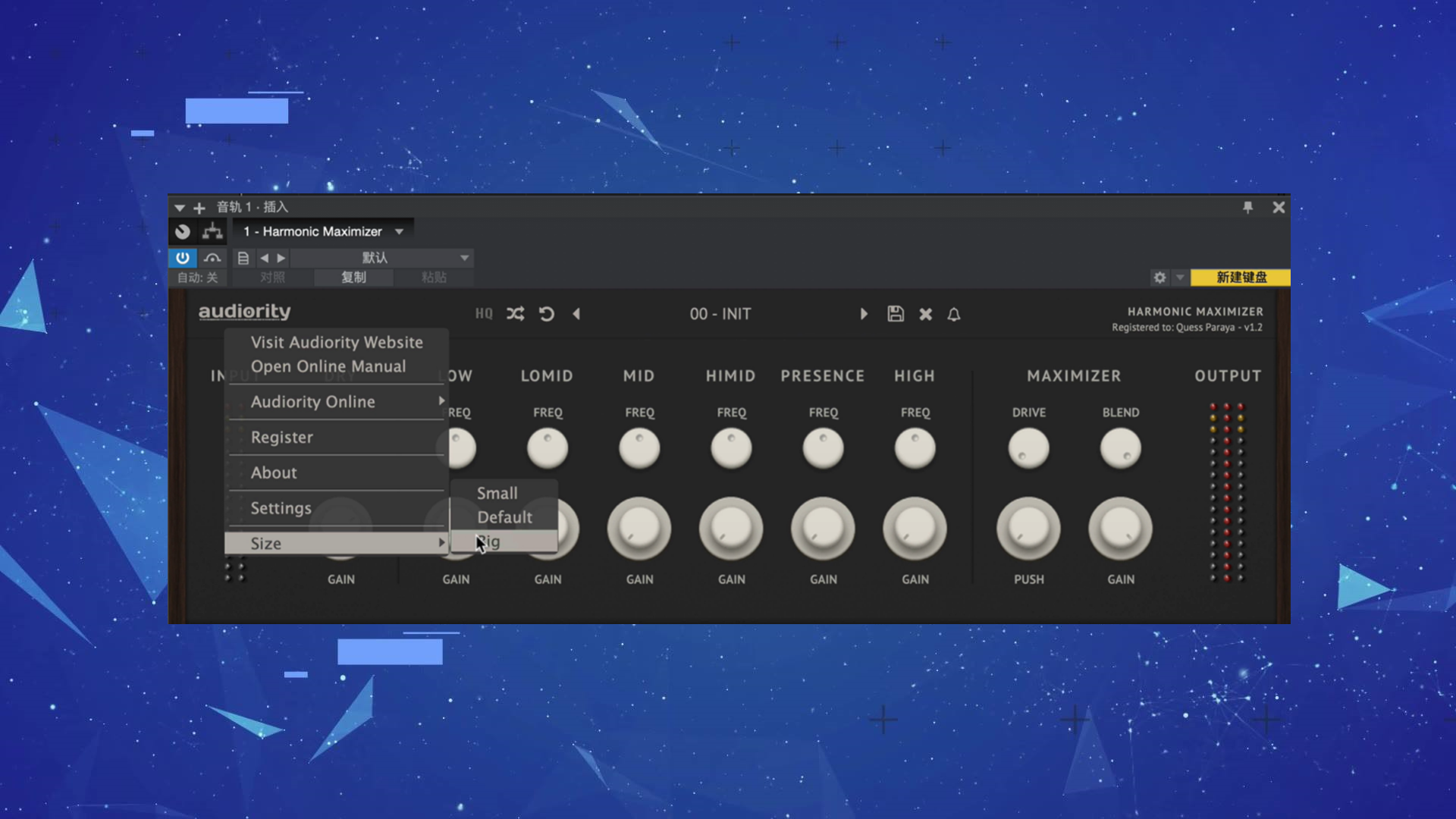Click the sidechain routing icon
This screenshot has height=819, width=1456.
coord(212,231)
